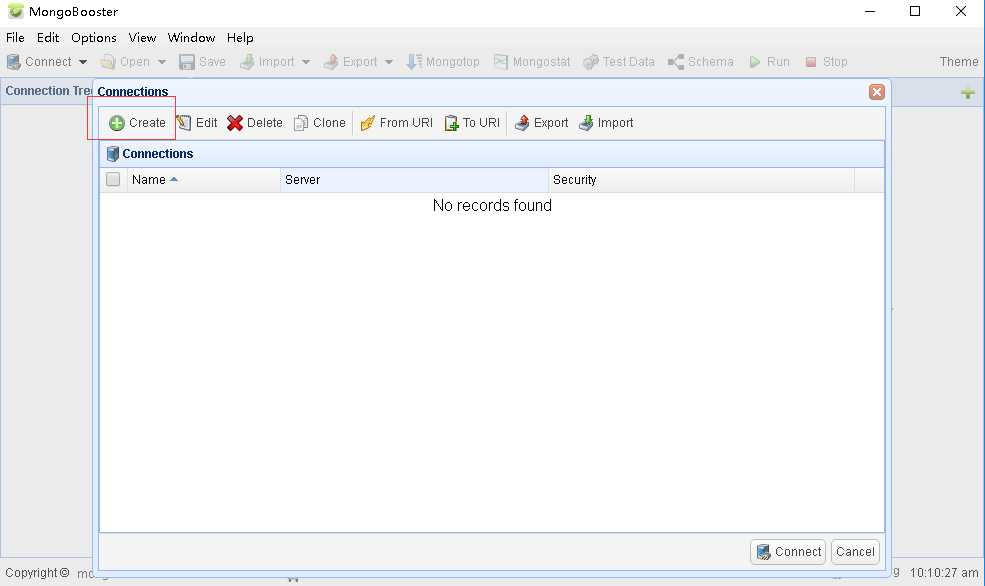Click Connect in main toolbar
985x586 pixels.
(39, 62)
